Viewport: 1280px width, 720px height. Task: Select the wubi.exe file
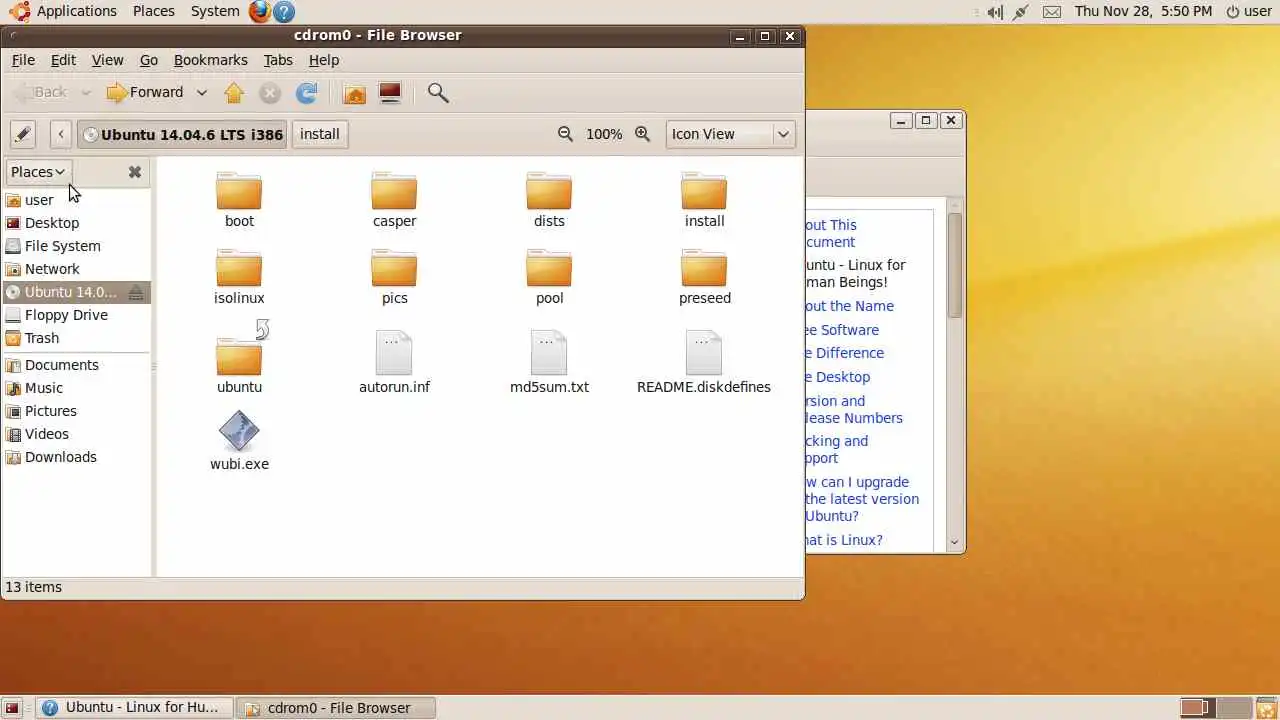pos(239,441)
